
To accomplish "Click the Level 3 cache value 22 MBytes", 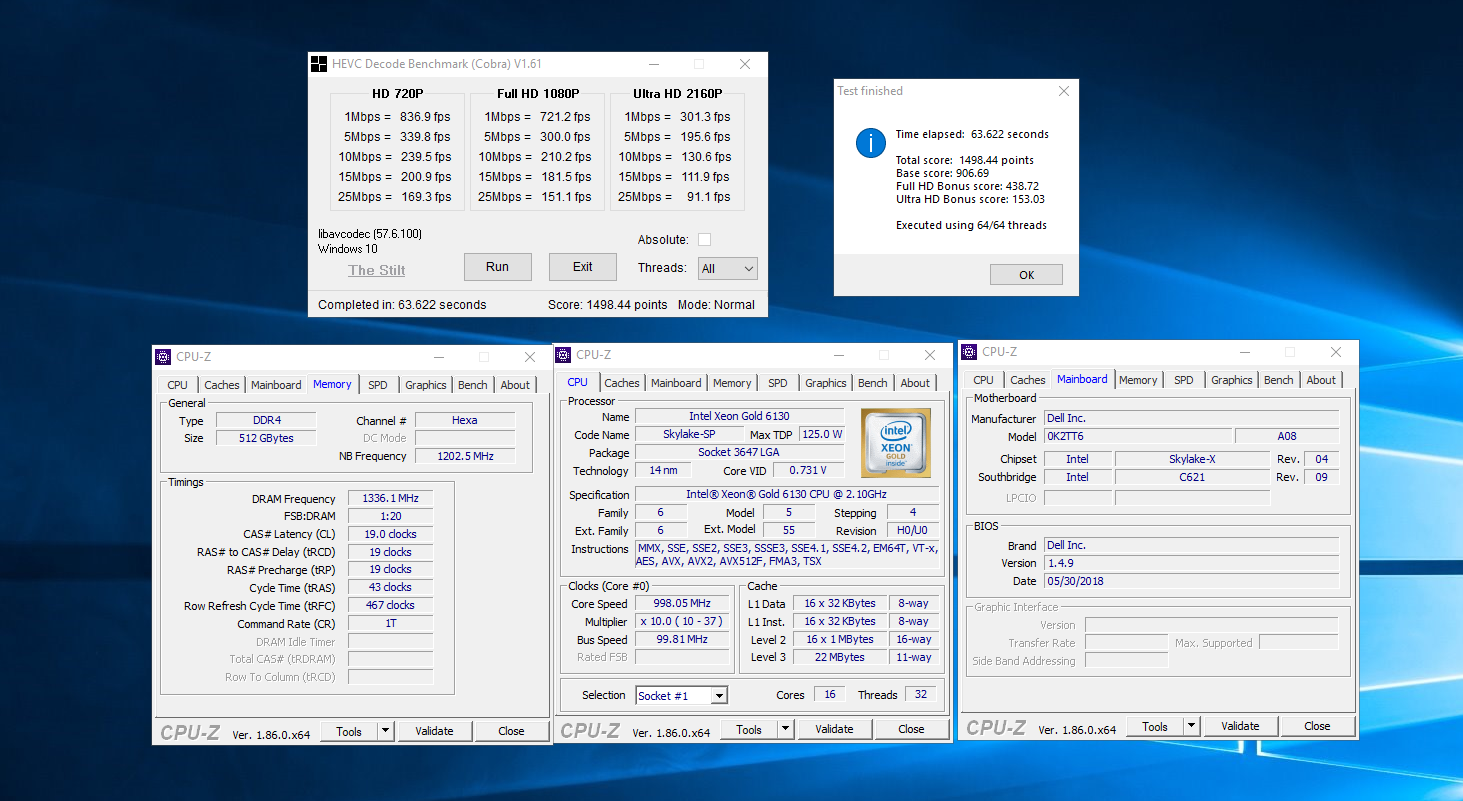I will coord(838,657).
